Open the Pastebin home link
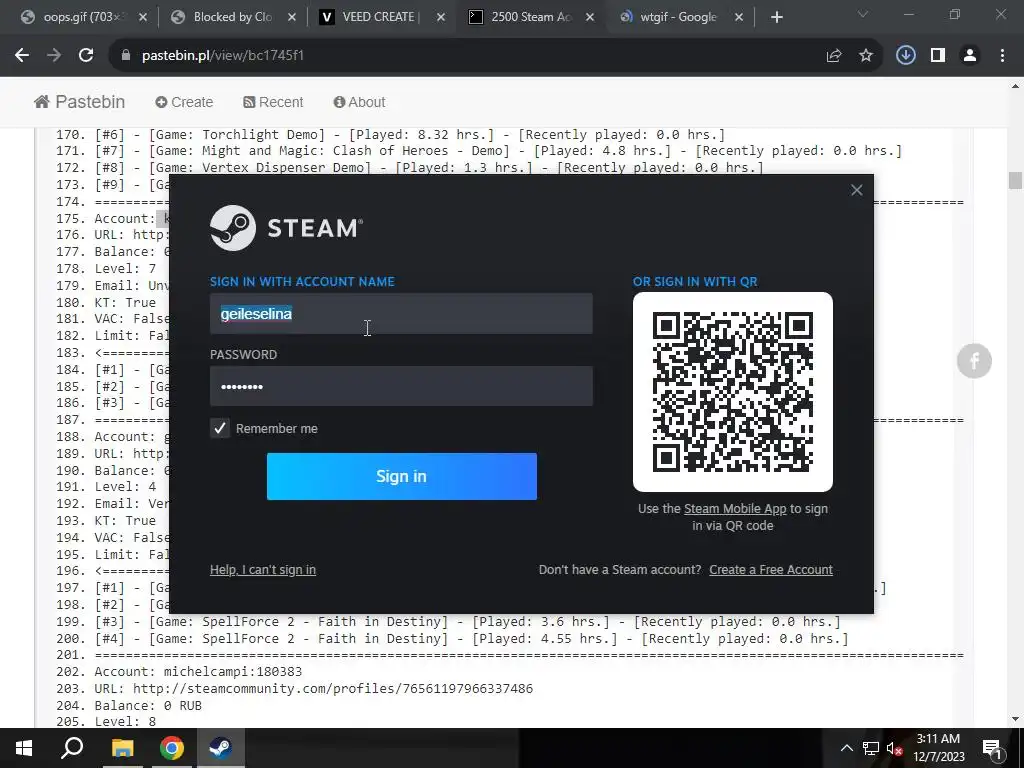Viewport: 1024px width, 768px height. (80, 102)
